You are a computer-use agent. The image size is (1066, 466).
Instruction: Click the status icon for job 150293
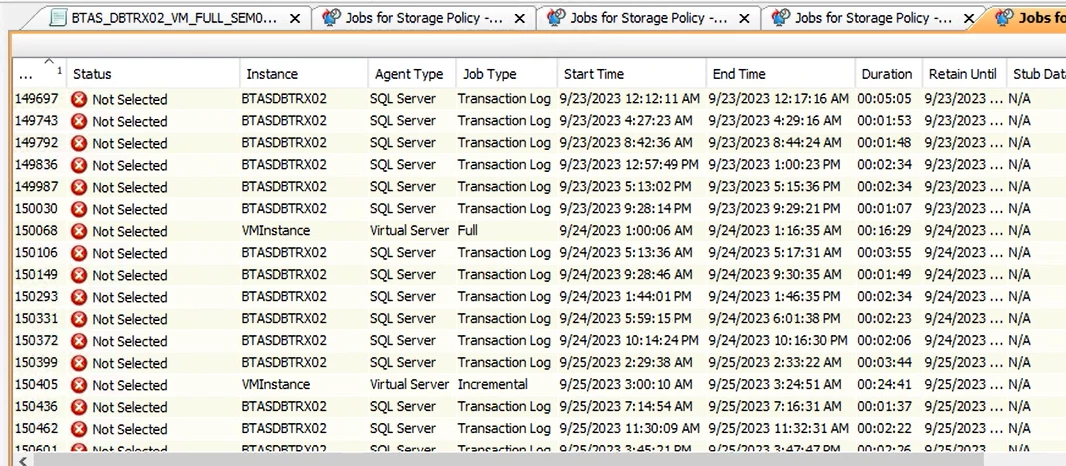point(79,298)
